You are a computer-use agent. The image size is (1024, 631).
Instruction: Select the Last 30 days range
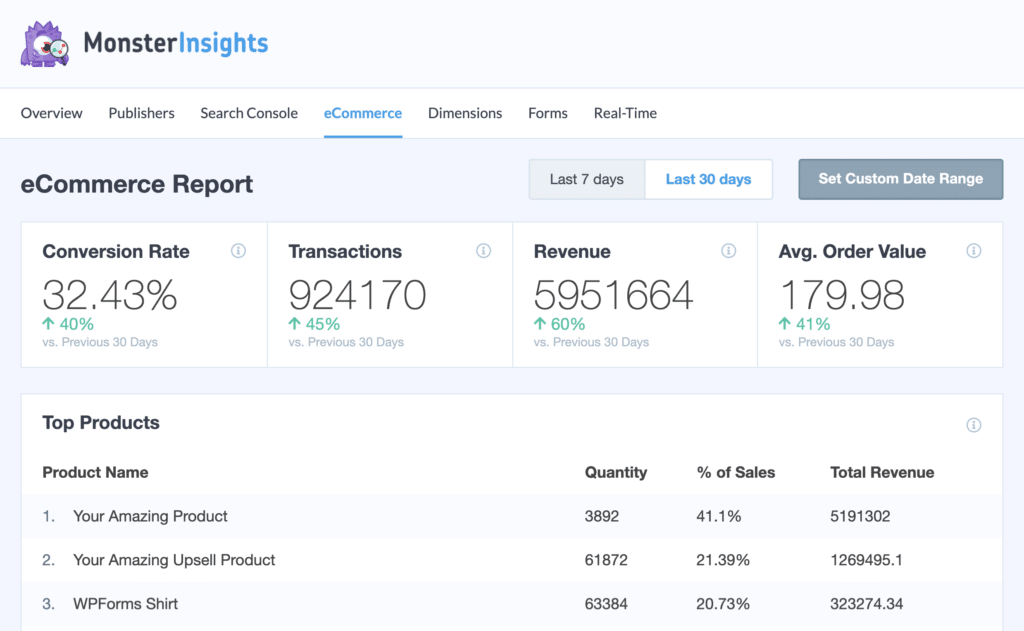click(709, 179)
